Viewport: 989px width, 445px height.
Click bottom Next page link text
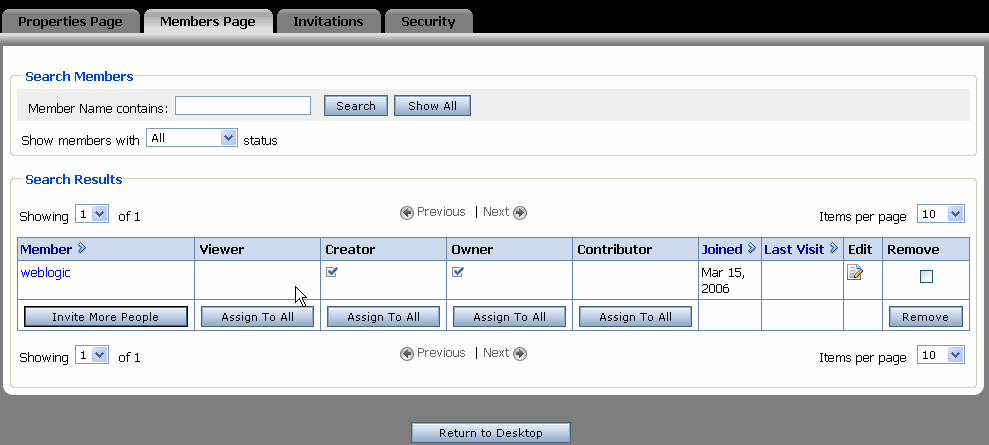click(496, 353)
